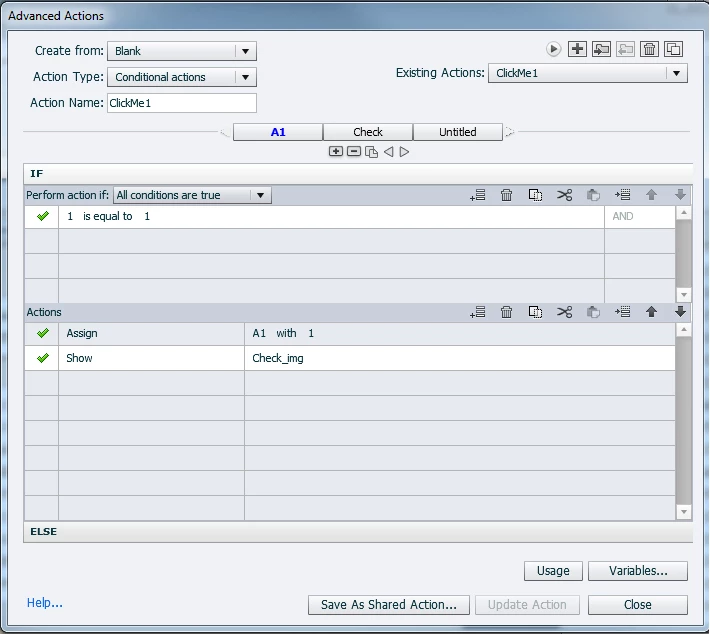Screen dimensions: 710x634
Task: Click the Preview action play icon
Action: (553, 49)
